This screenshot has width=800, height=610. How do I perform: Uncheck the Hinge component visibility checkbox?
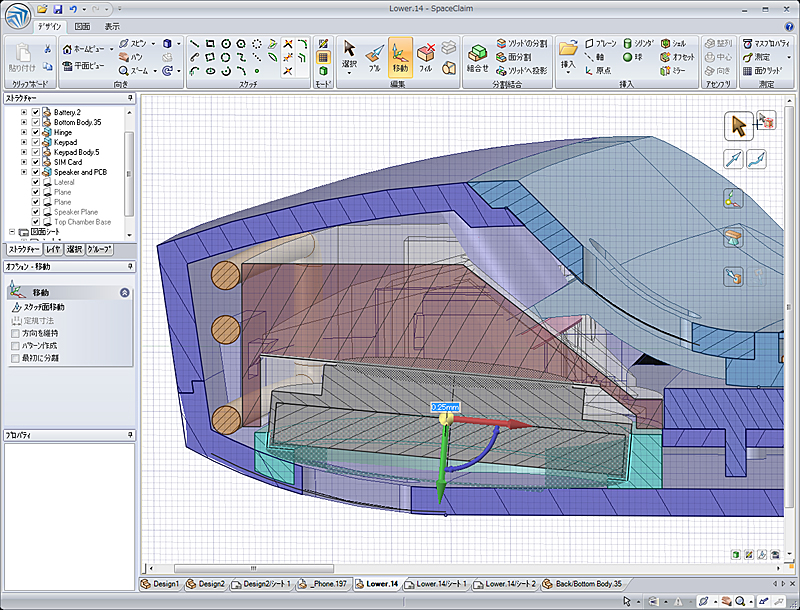click(36, 132)
